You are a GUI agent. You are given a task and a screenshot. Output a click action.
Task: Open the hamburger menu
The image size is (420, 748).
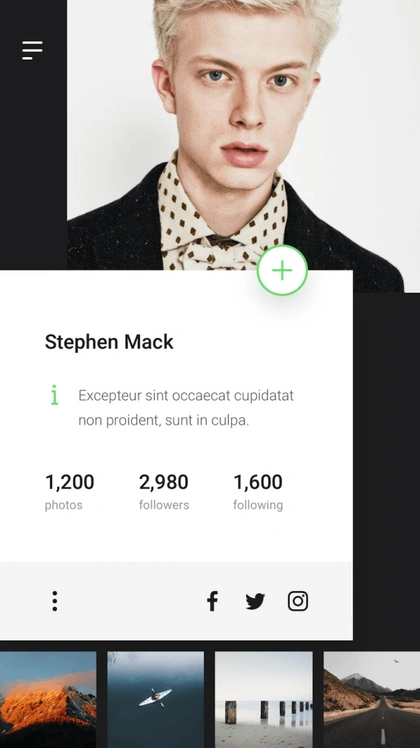click(32, 51)
